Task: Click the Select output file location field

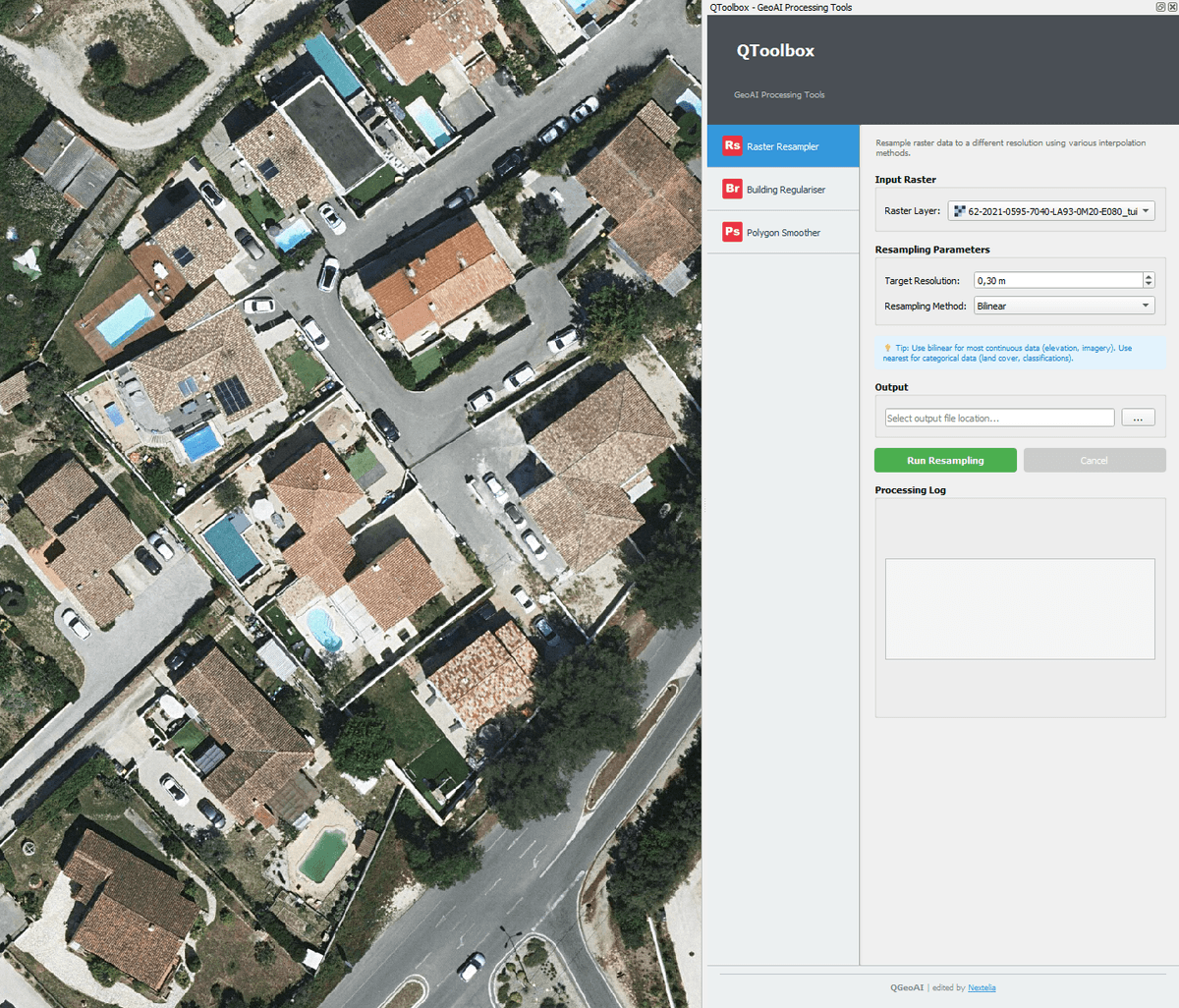Action: 998,417
